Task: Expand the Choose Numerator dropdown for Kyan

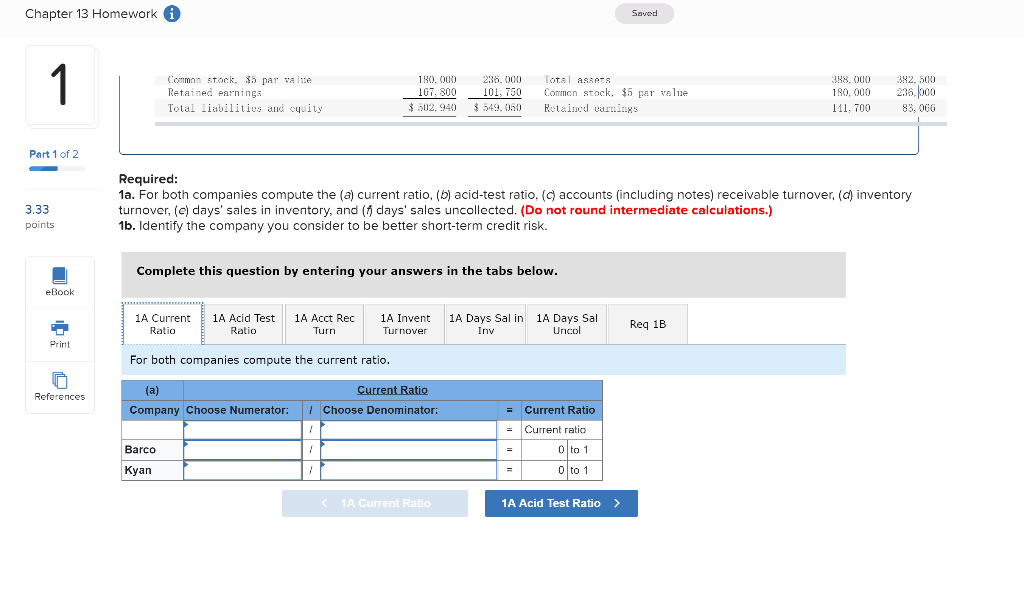Action: pos(240,469)
